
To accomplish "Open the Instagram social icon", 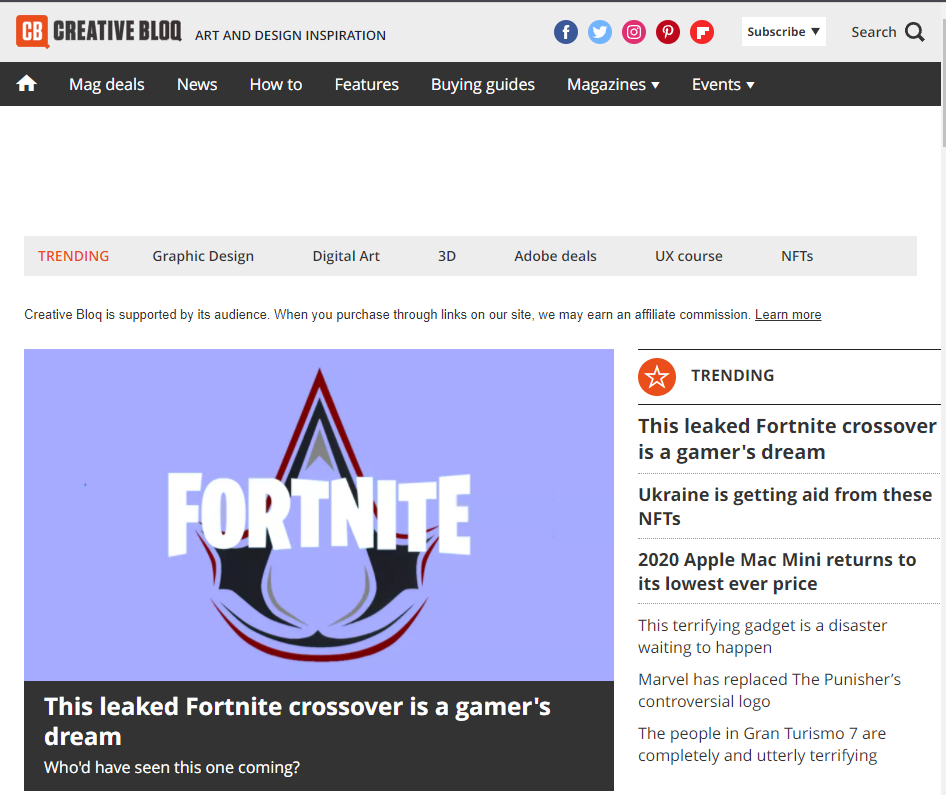I will pos(634,32).
